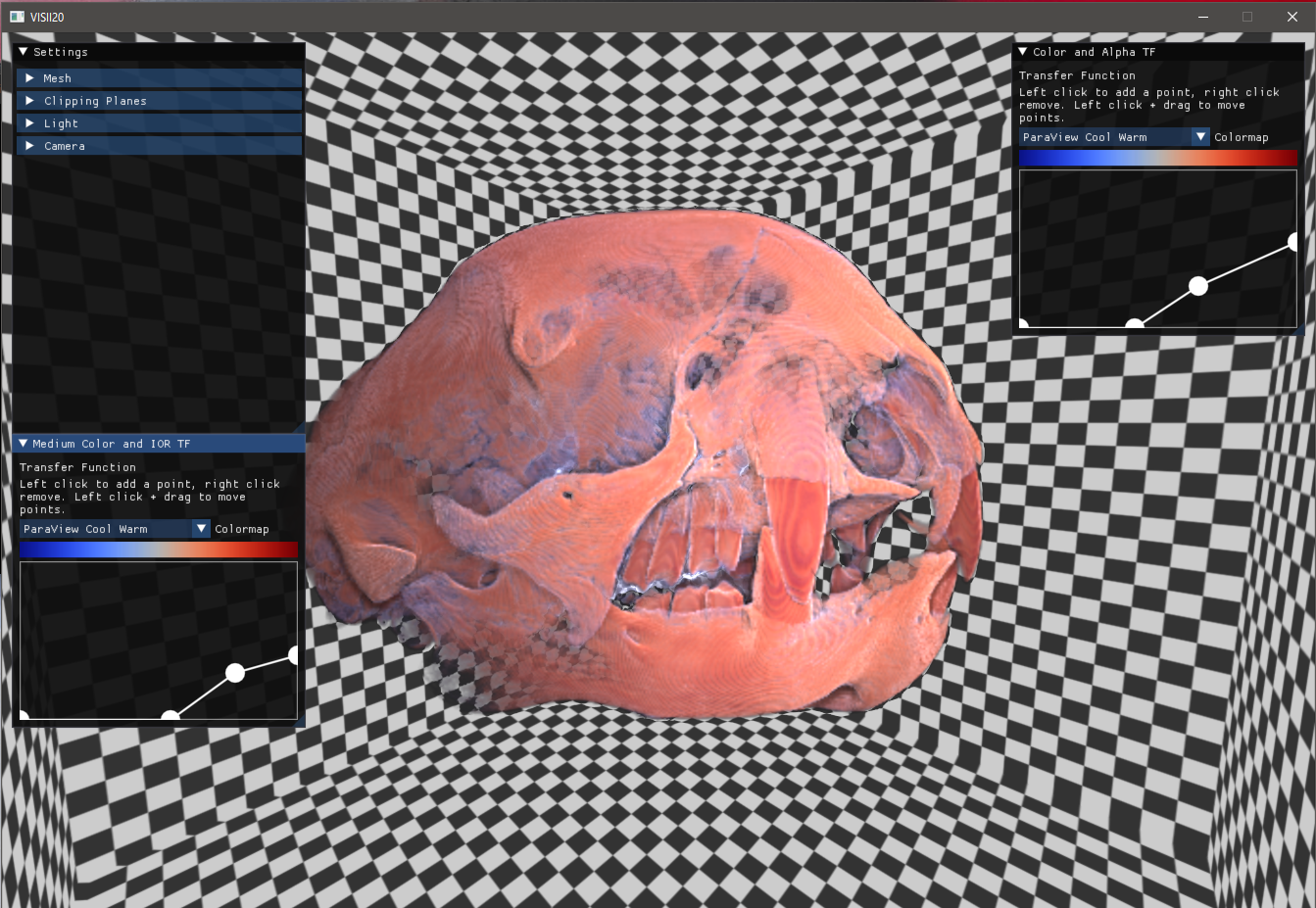Open the Light settings section
This screenshot has height=908, width=1316.
(x=30, y=123)
